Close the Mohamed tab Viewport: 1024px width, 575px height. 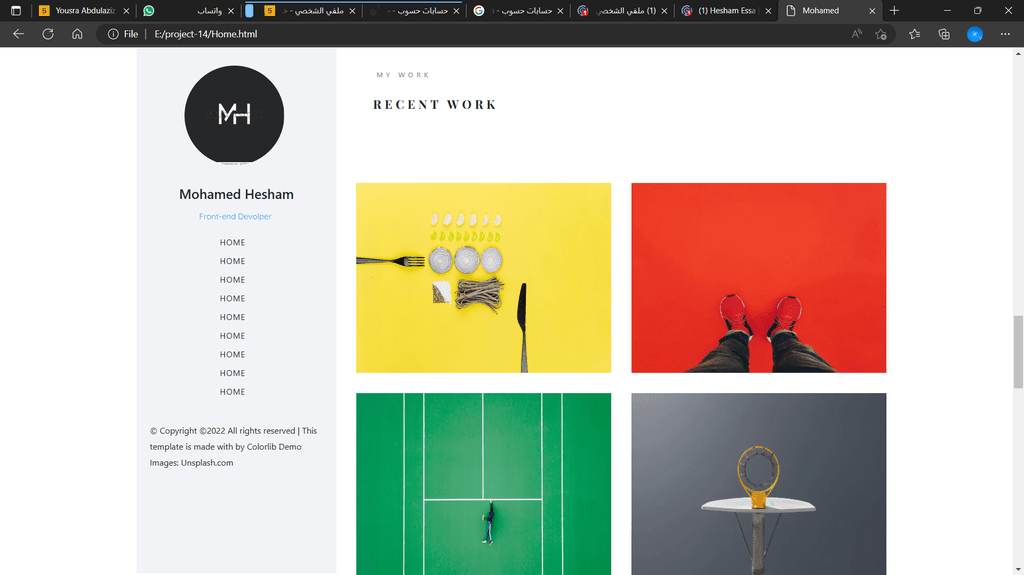click(872, 11)
